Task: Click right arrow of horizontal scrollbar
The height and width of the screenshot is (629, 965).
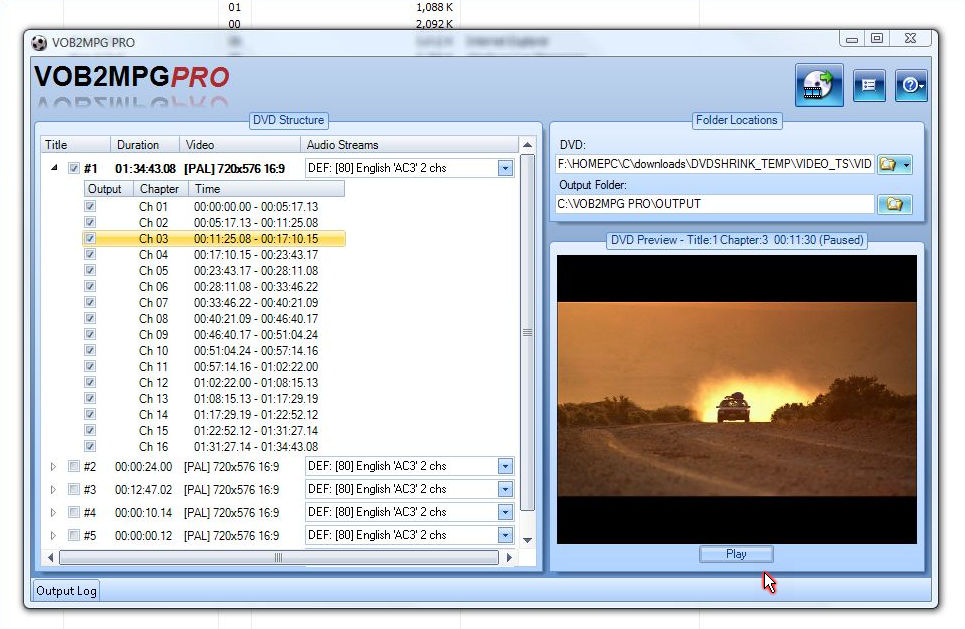Action: click(509, 558)
